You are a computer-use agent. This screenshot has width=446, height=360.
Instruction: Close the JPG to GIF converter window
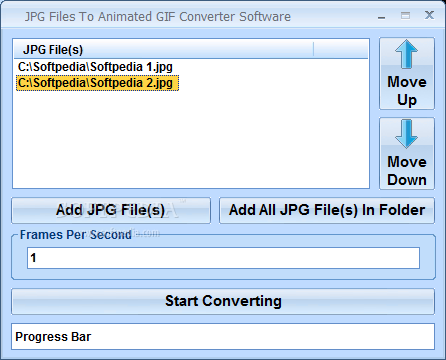[429, 15]
